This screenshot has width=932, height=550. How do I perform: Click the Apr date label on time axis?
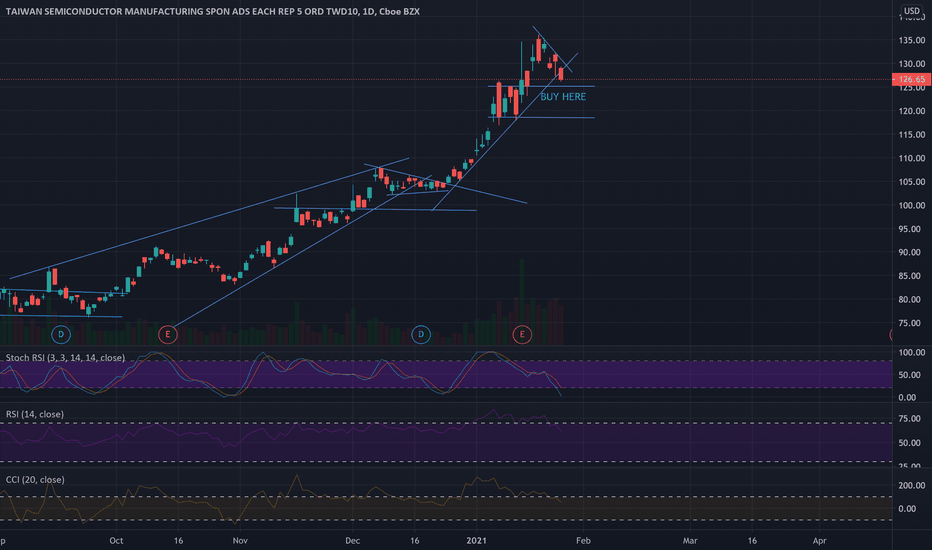tap(819, 540)
